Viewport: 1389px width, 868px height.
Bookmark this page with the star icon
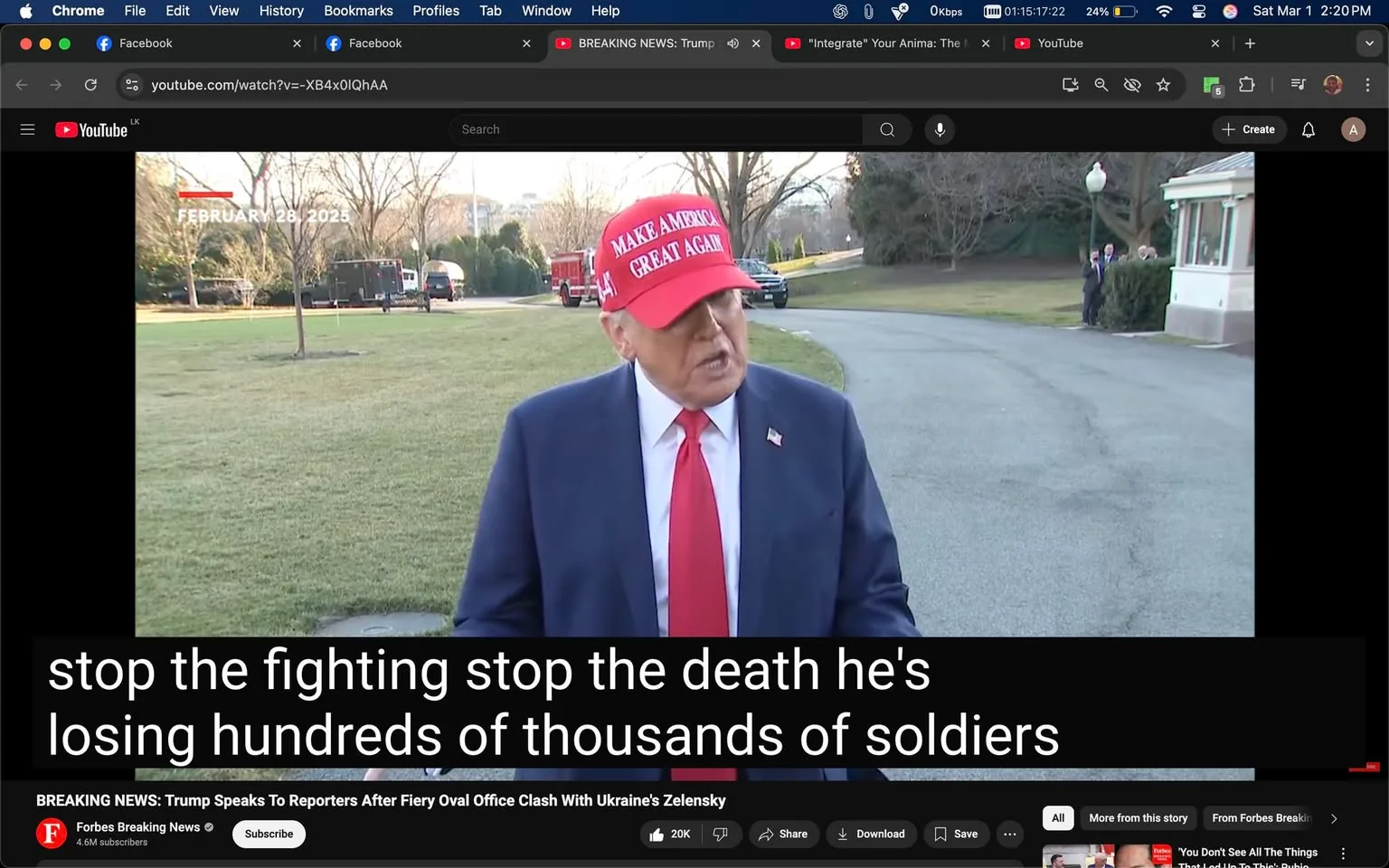point(1164,84)
